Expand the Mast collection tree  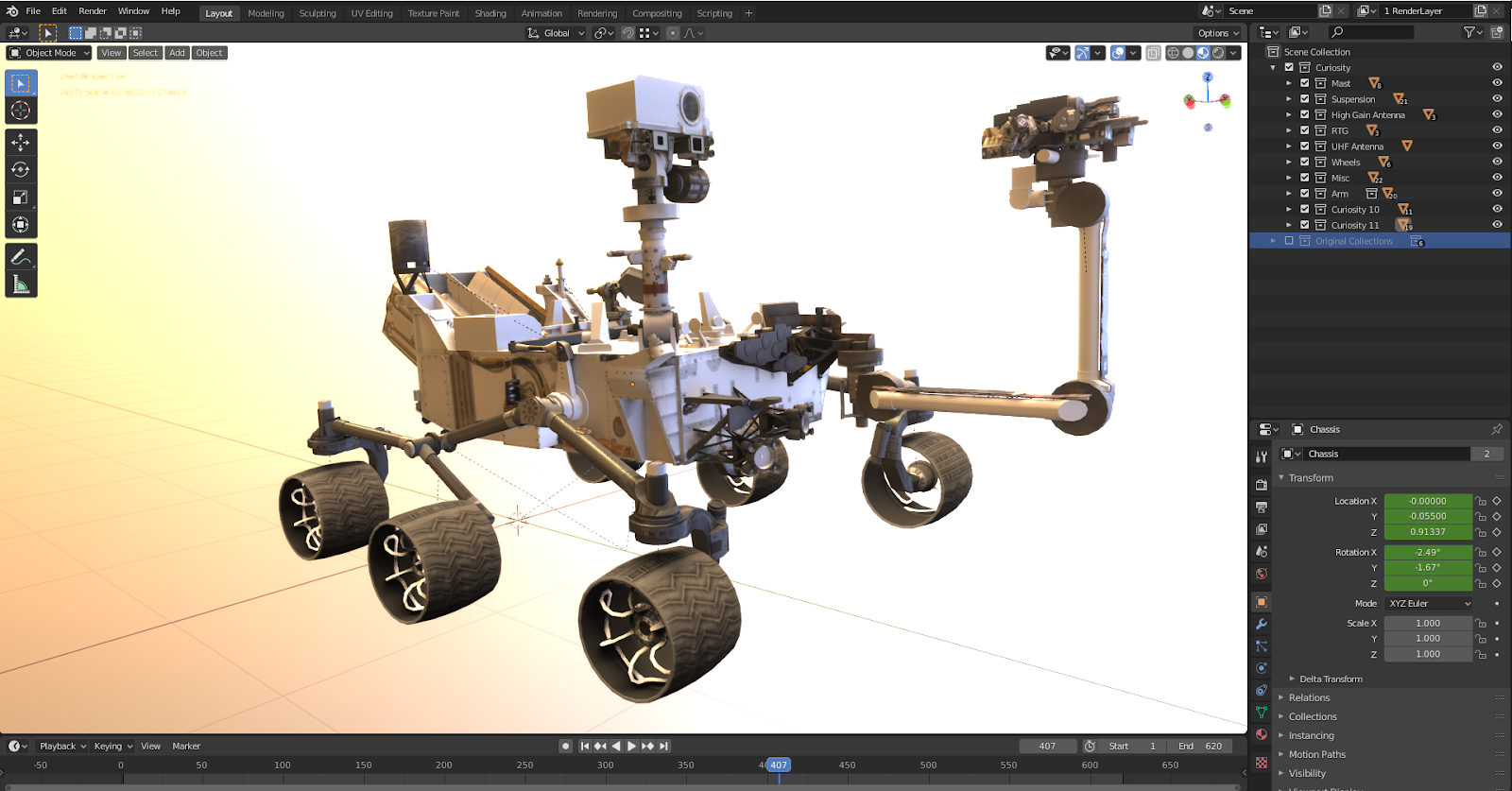1288,83
